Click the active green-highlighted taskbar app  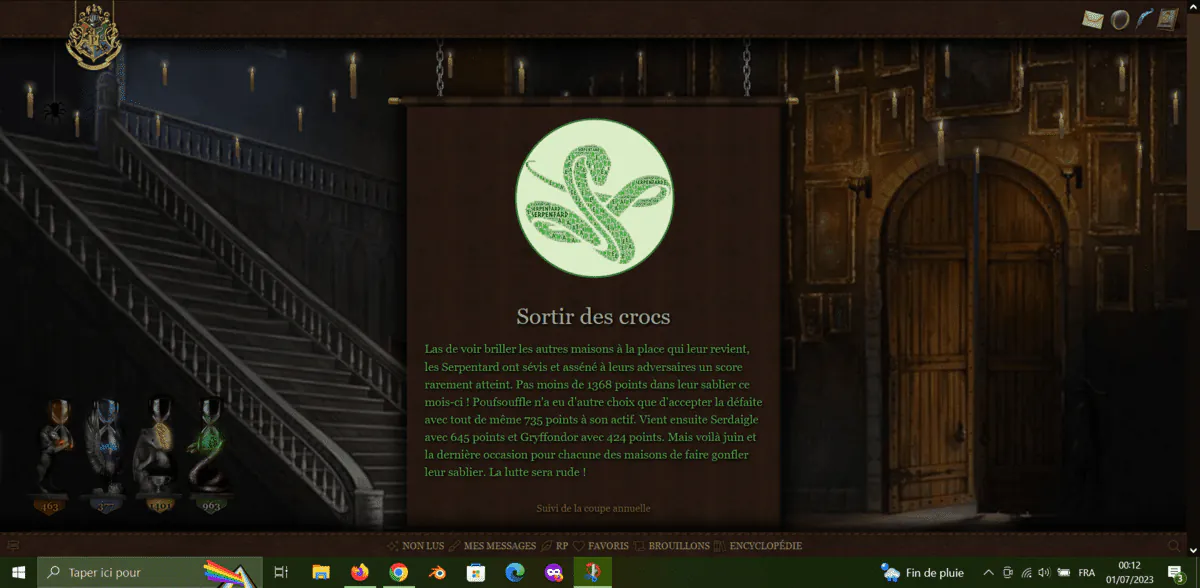click(x=592, y=572)
